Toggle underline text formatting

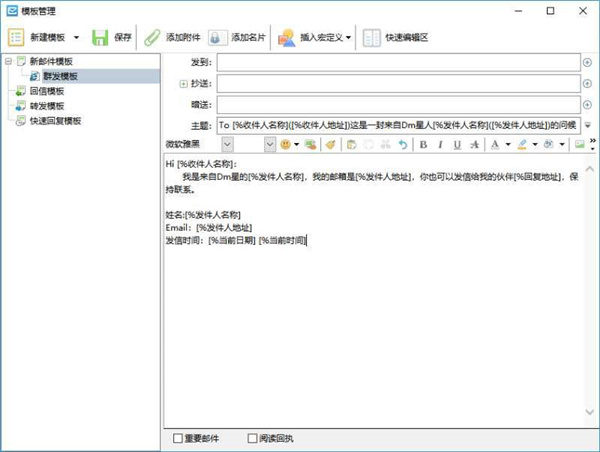coord(458,145)
